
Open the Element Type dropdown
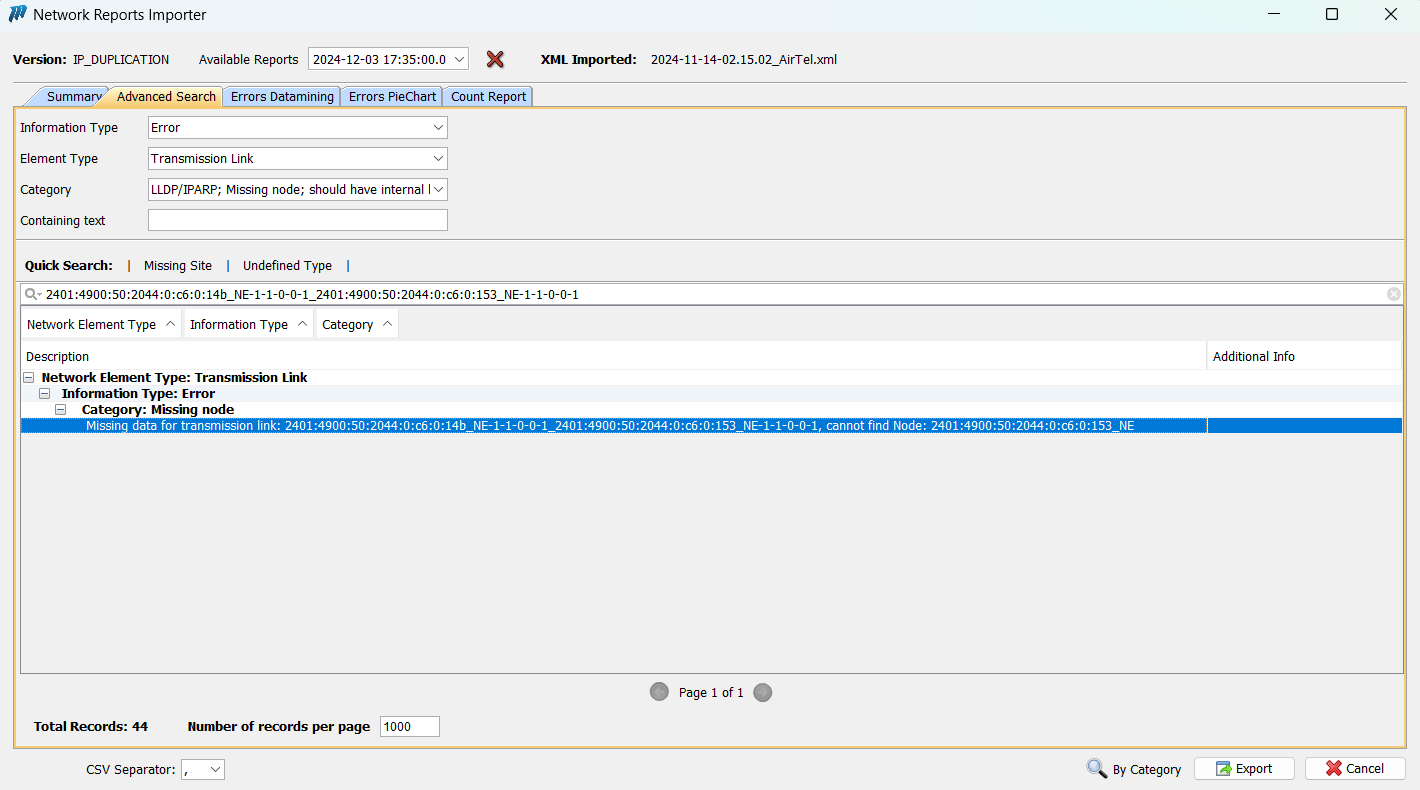click(438, 158)
